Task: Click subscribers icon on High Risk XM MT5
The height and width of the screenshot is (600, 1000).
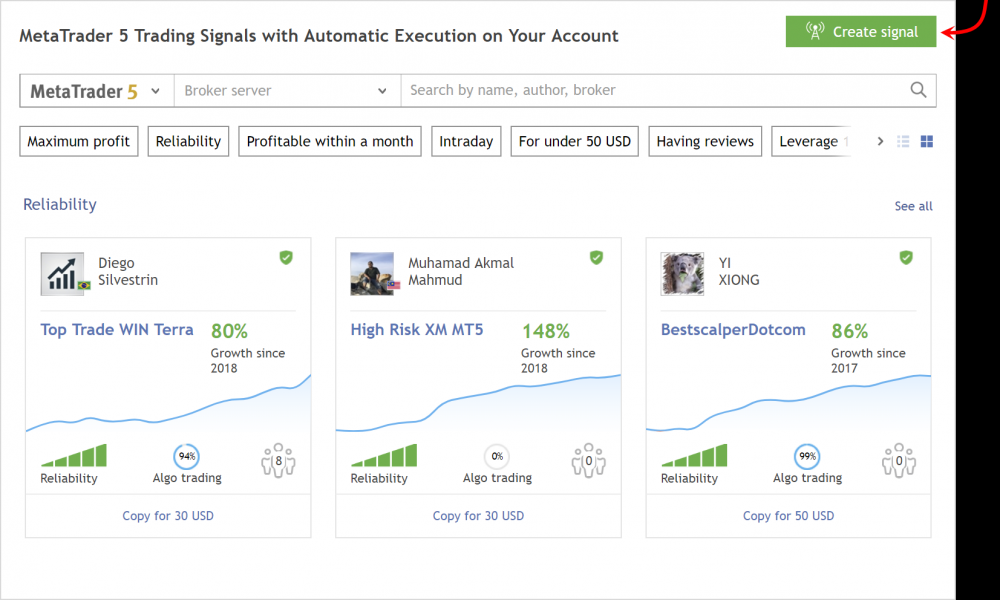Action: coord(588,460)
